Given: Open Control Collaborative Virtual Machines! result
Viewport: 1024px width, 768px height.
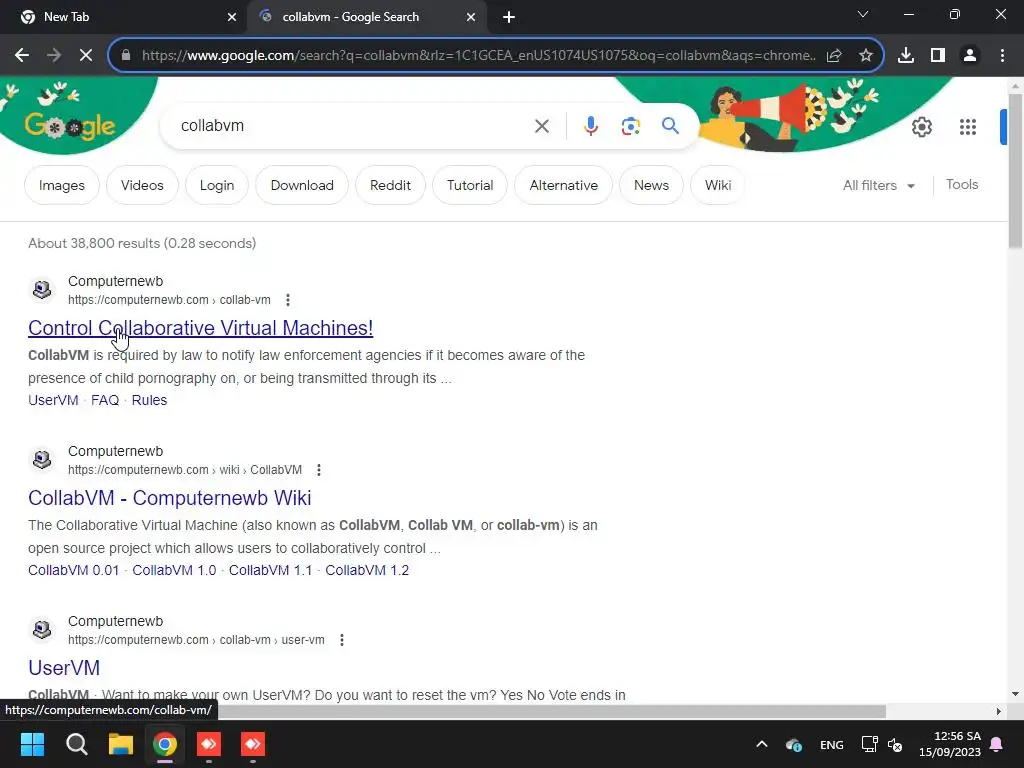Looking at the screenshot, I should click(200, 328).
